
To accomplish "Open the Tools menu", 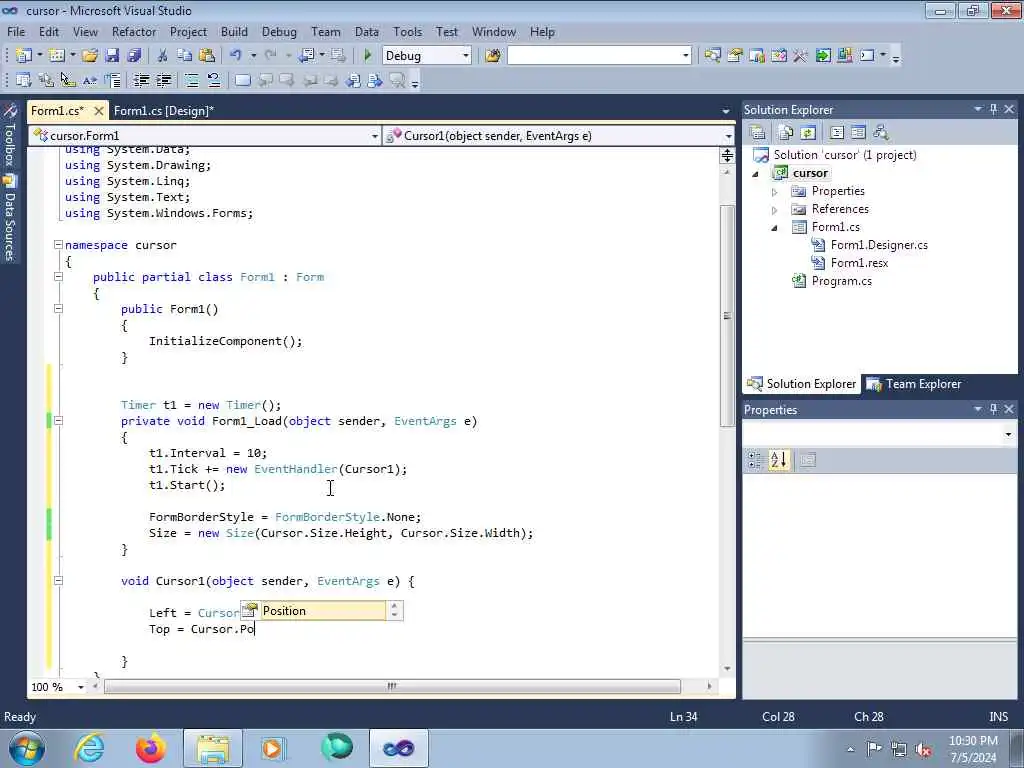I will coord(408,31).
